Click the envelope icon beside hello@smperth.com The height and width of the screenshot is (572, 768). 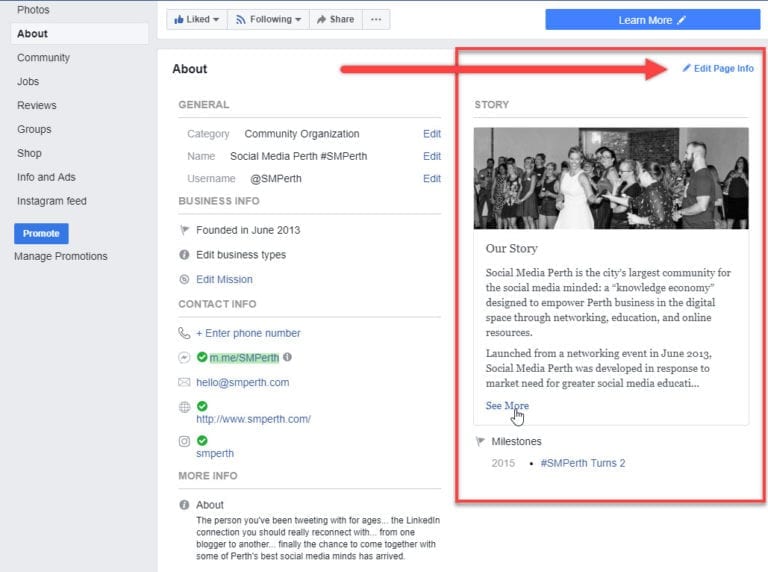184,382
